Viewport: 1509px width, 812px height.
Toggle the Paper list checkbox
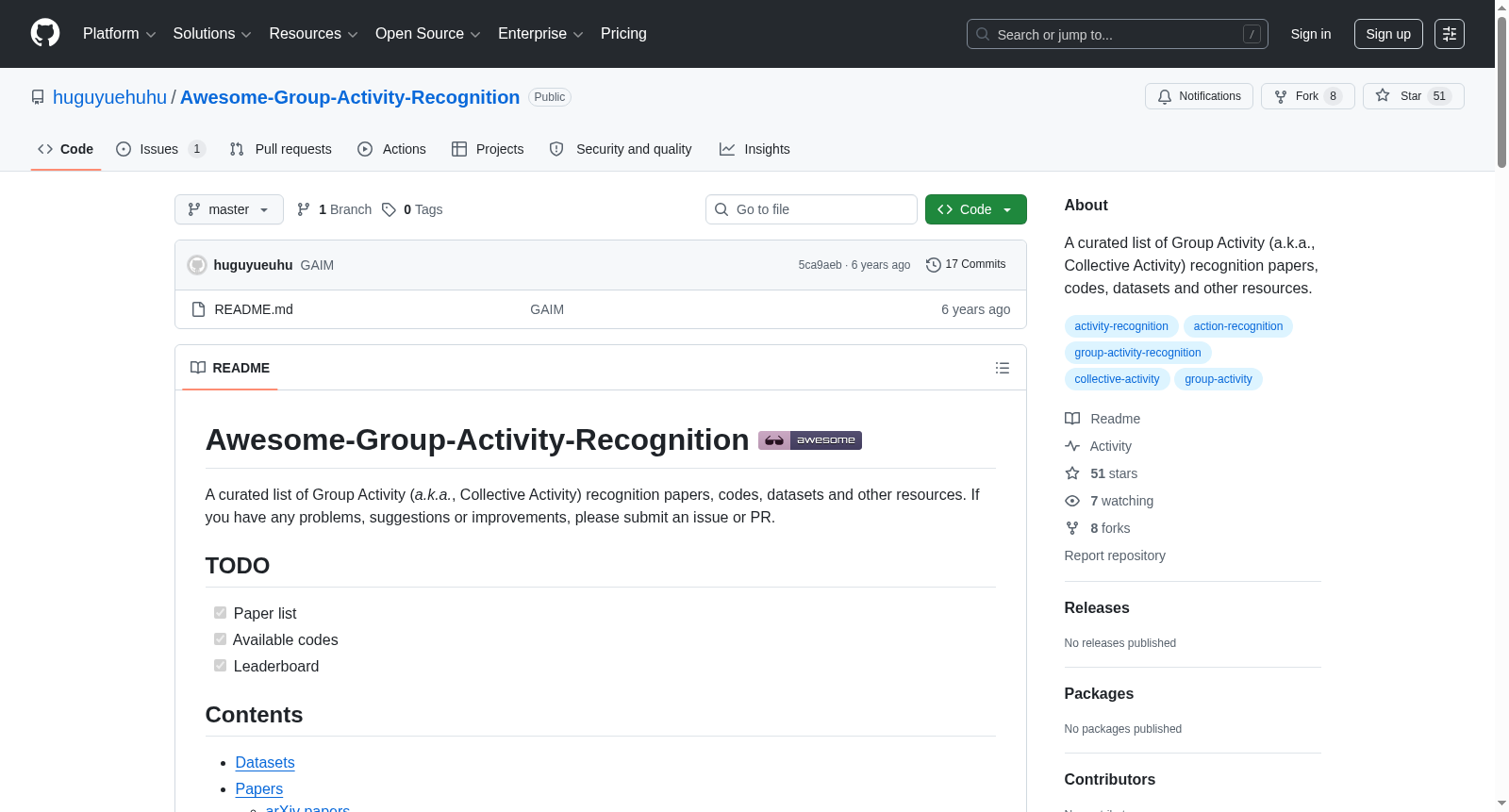tap(220, 612)
